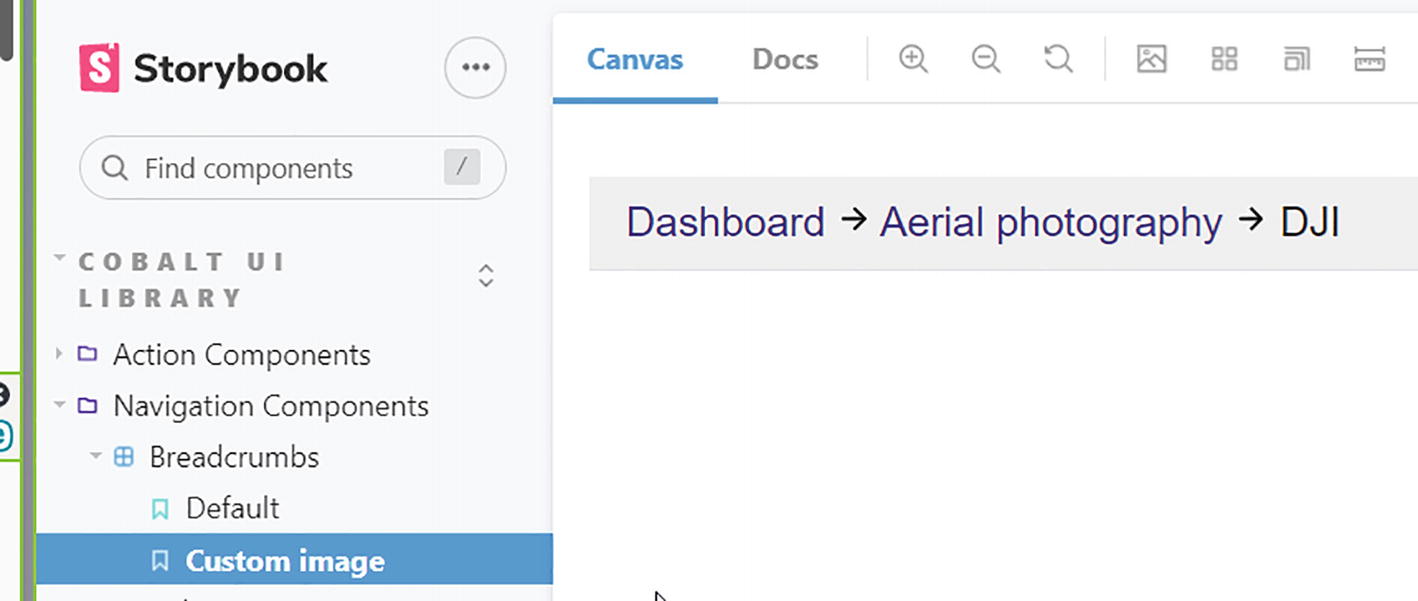
Task: Collapse the Breadcrumbs component item
Action: coord(234,457)
